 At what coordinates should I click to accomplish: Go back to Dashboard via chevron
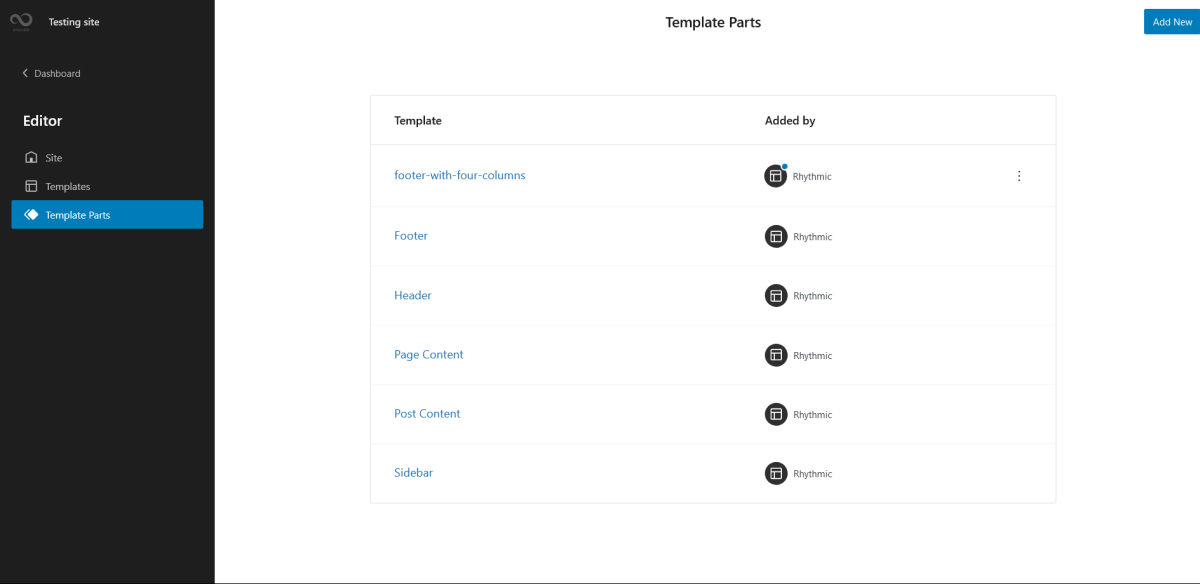[x=25, y=74]
